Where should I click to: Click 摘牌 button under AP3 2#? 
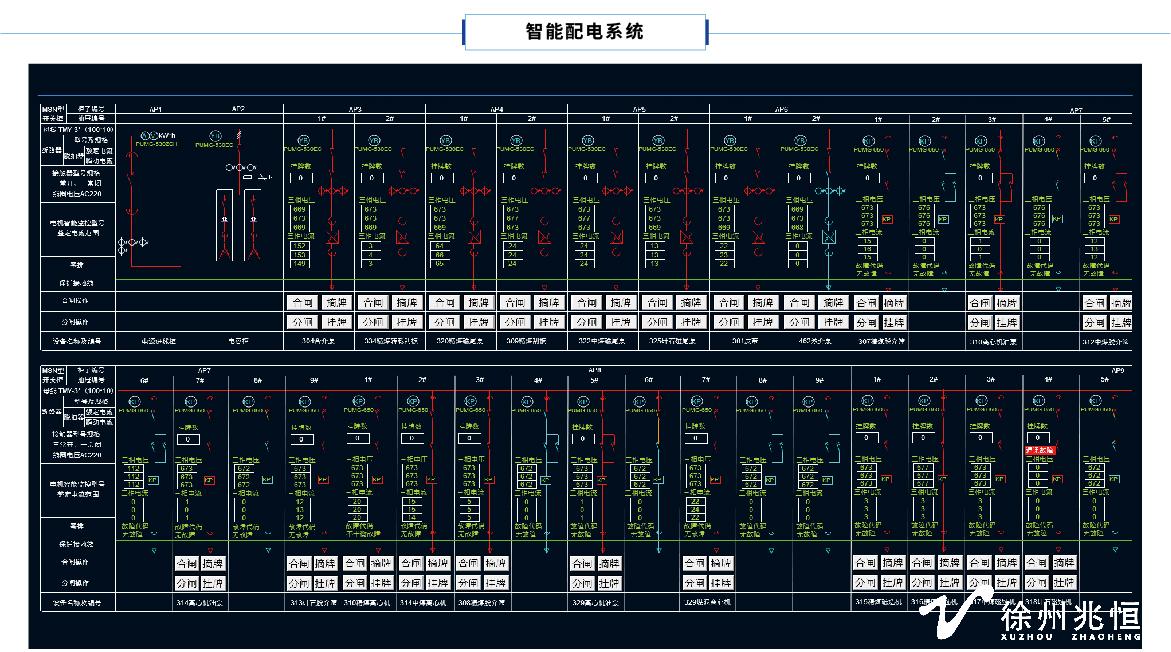point(408,302)
